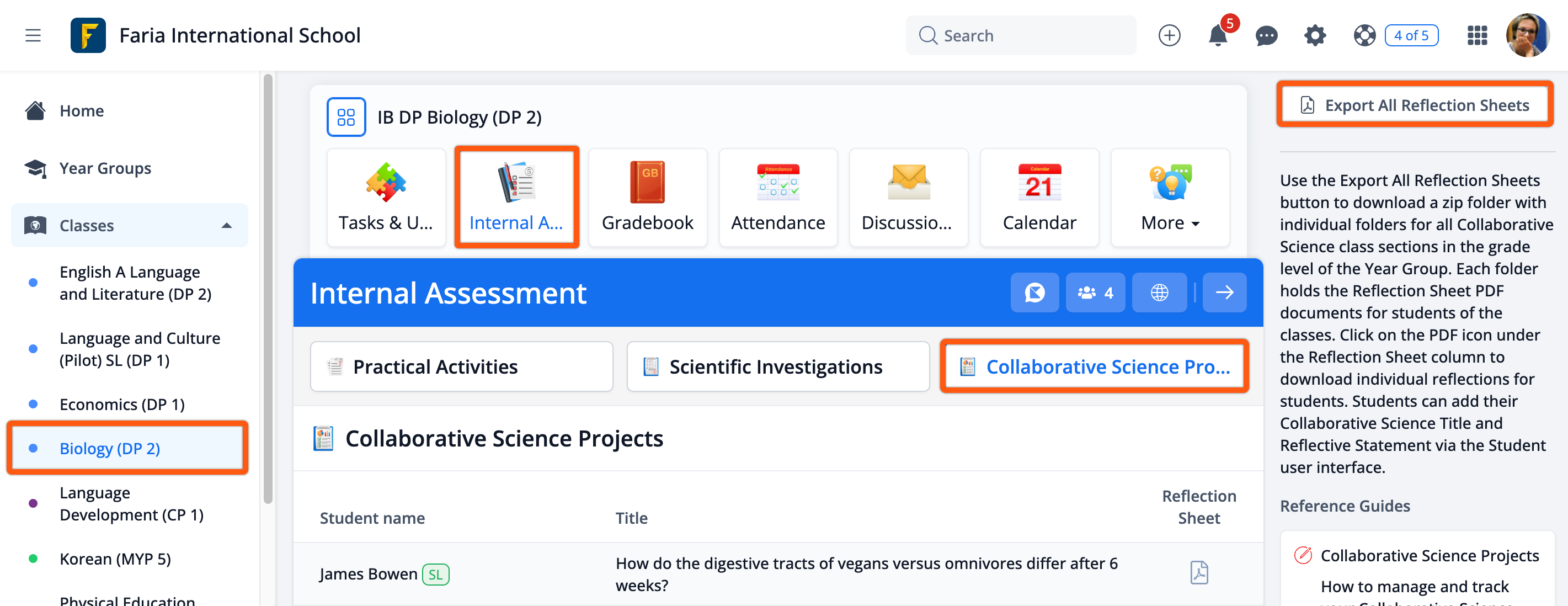The width and height of the screenshot is (1568, 606).
Task: Click the help lifebuoy icon
Action: coord(1364,35)
